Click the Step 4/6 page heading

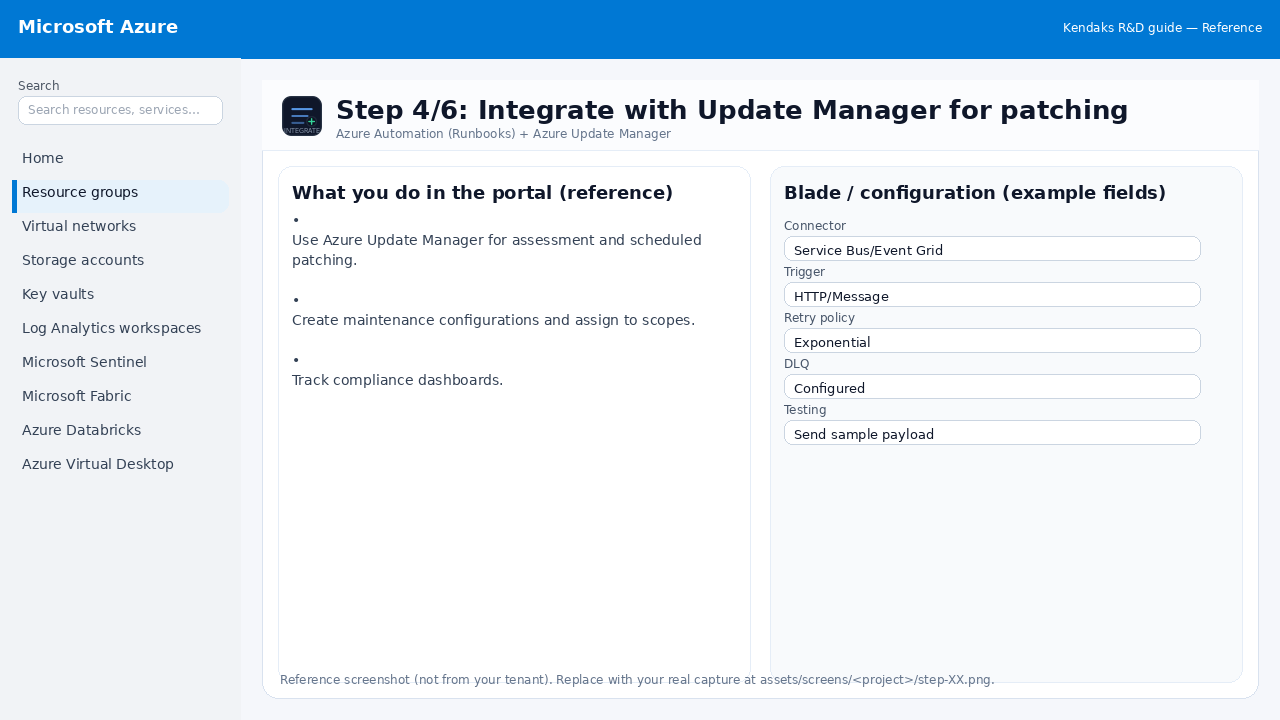point(732,110)
